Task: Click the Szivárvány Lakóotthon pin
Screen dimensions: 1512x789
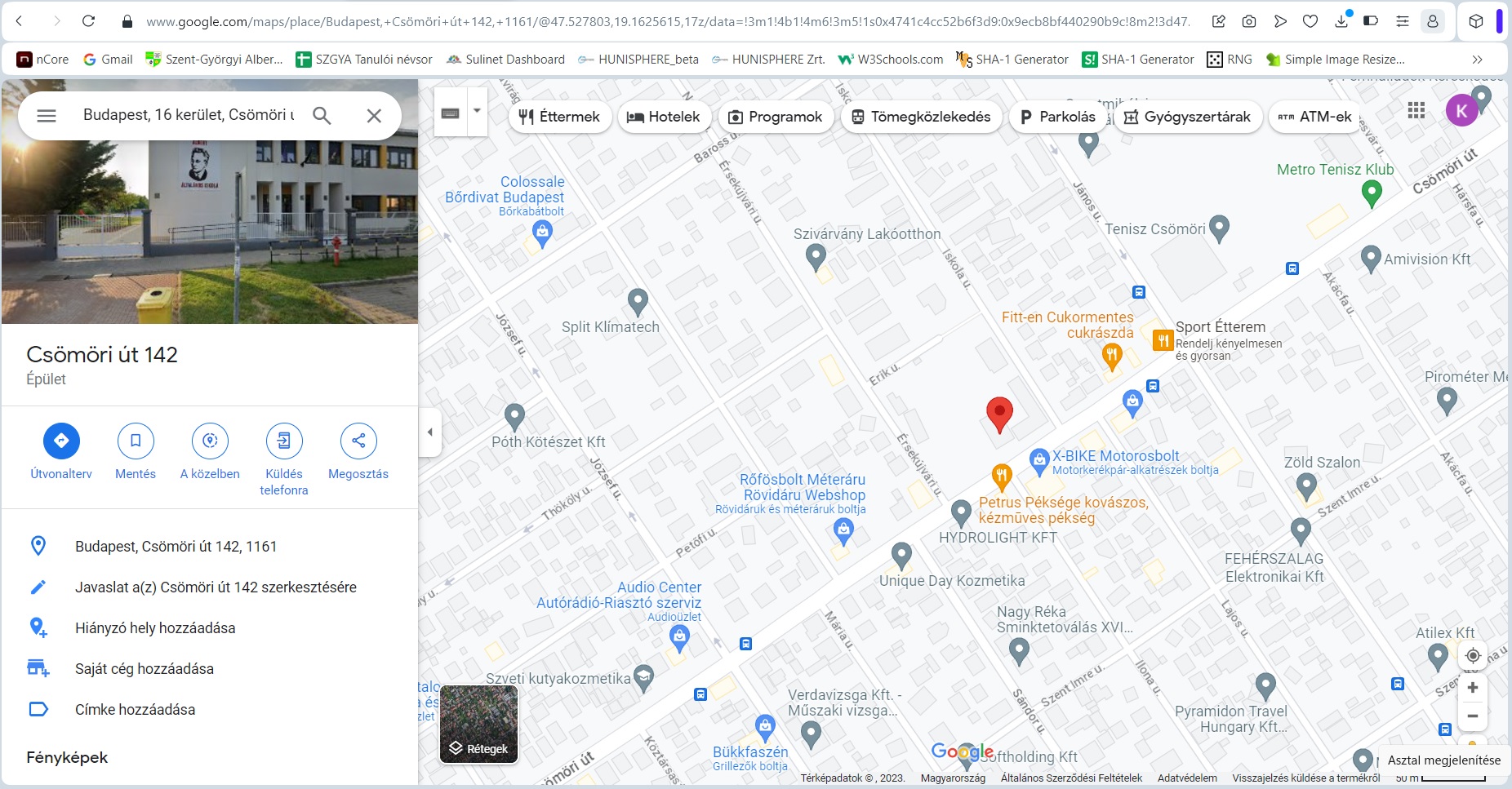Action: click(x=816, y=258)
